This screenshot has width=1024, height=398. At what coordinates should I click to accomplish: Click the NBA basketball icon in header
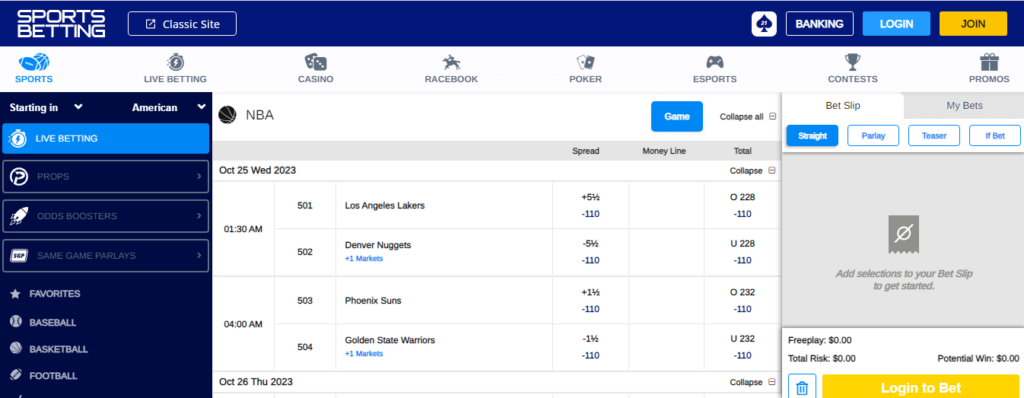tap(227, 115)
